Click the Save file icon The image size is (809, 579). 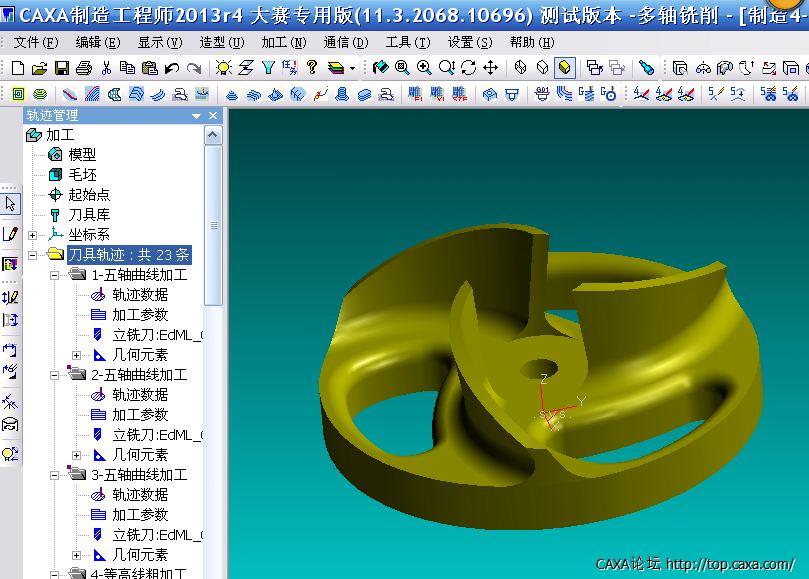(x=62, y=68)
